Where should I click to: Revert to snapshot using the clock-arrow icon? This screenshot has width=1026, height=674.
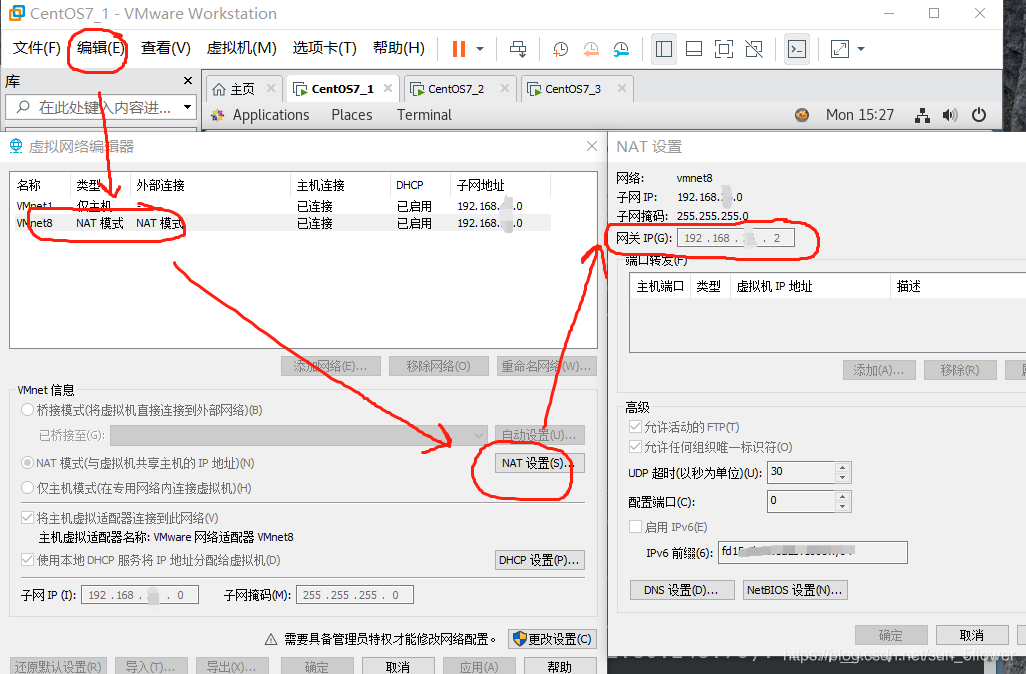(590, 49)
